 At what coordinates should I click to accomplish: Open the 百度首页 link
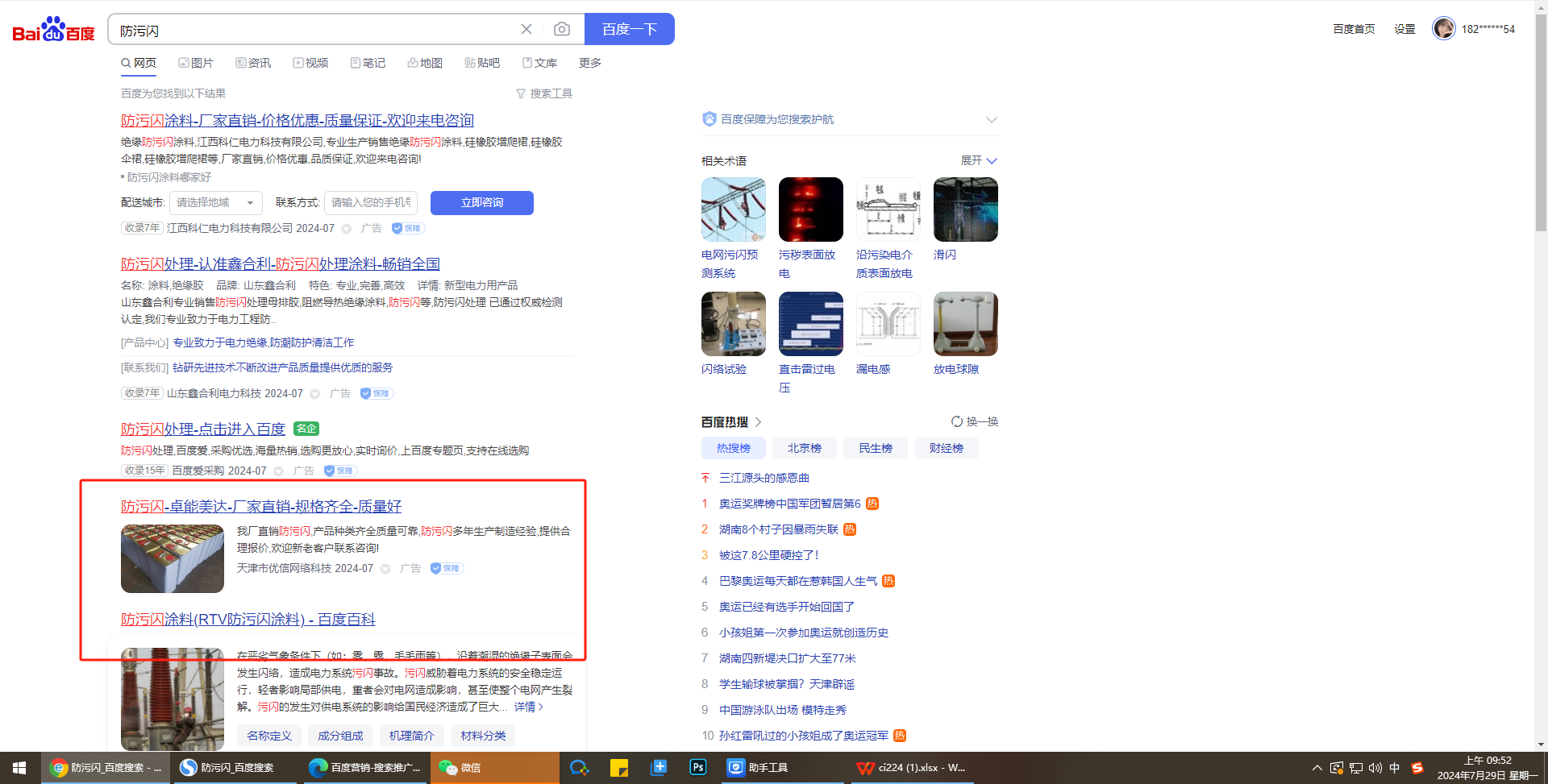pos(1354,29)
